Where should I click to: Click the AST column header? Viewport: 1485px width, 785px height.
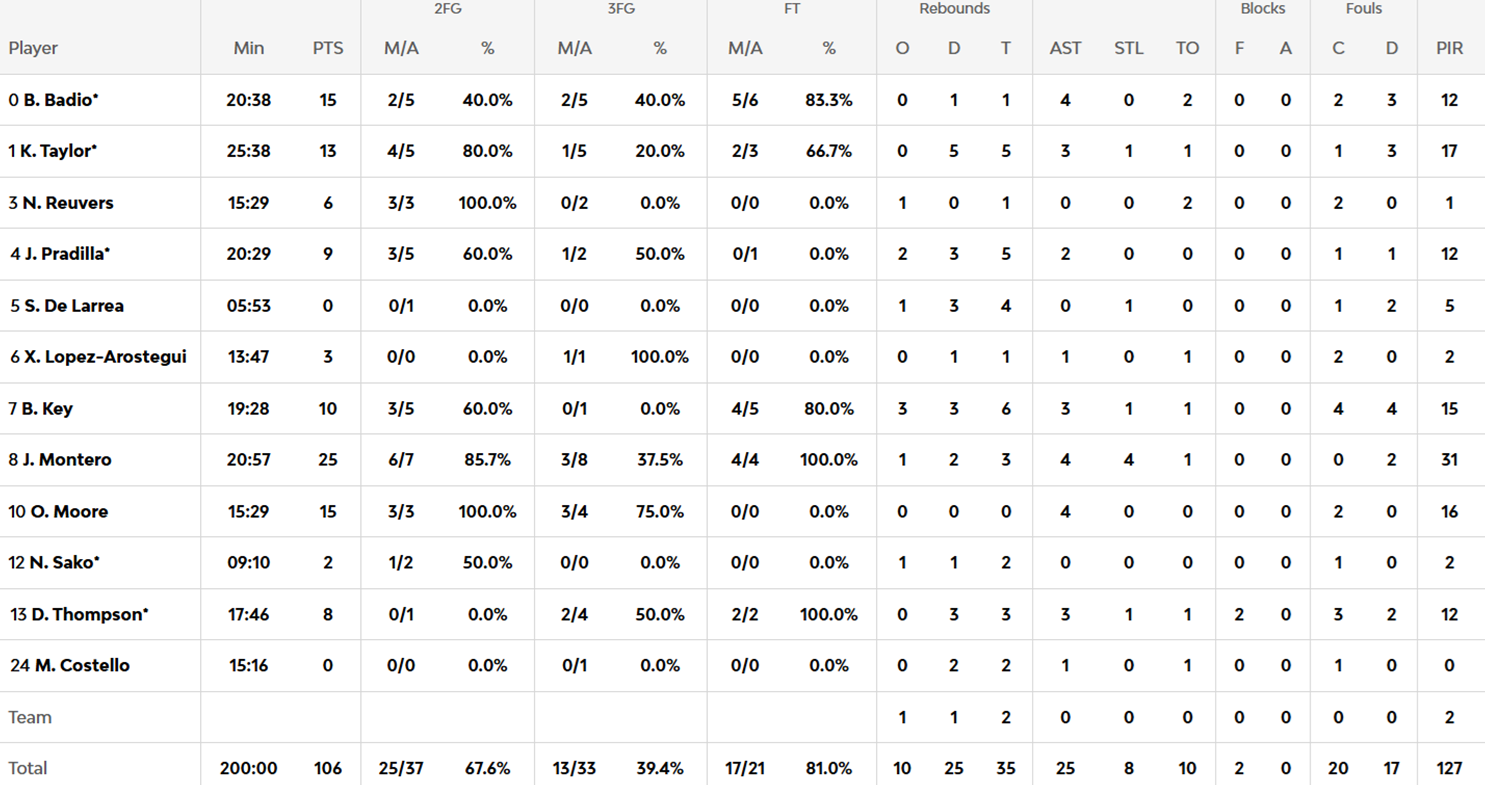(x=1065, y=48)
